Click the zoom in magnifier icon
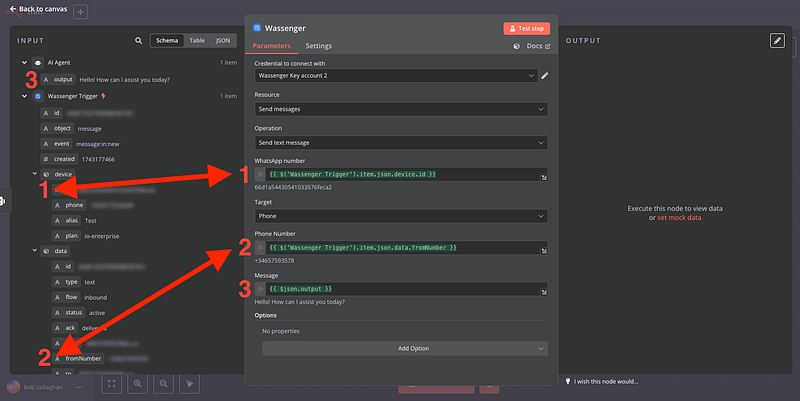Screen dimensions: 800x401 (137, 383)
